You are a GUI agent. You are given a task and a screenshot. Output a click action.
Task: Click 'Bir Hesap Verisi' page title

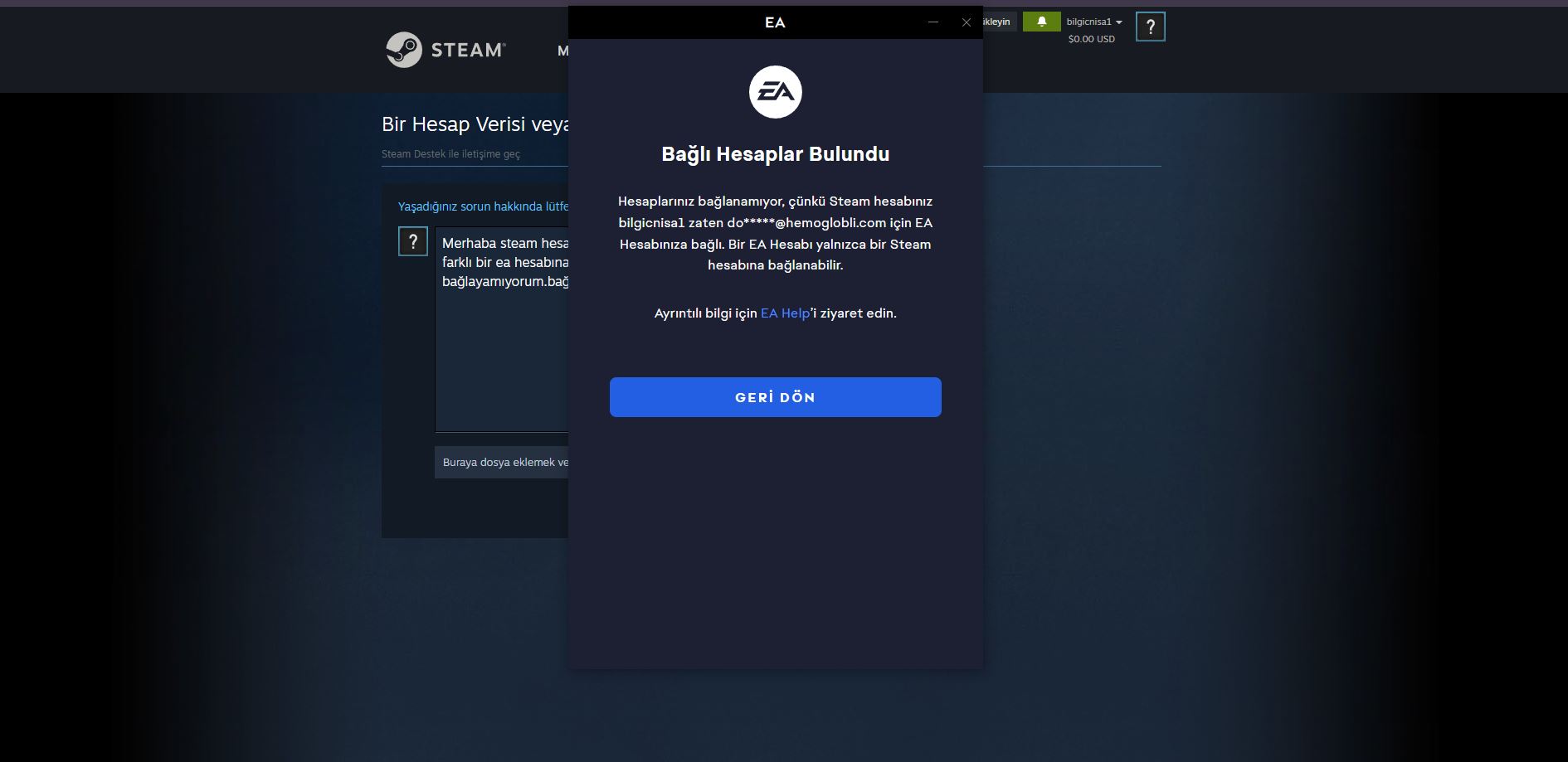475,124
